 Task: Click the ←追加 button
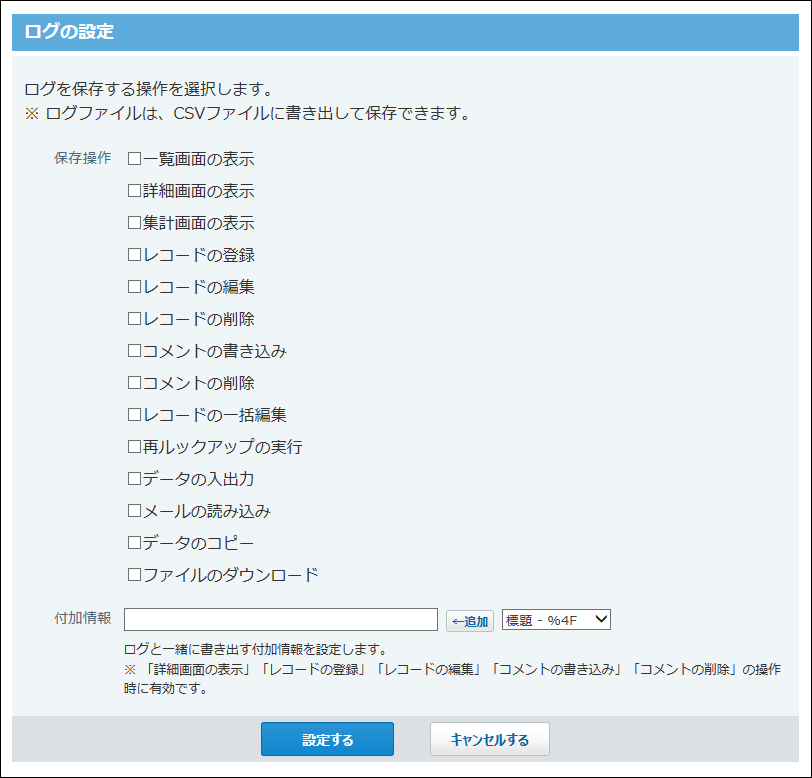[470, 621]
